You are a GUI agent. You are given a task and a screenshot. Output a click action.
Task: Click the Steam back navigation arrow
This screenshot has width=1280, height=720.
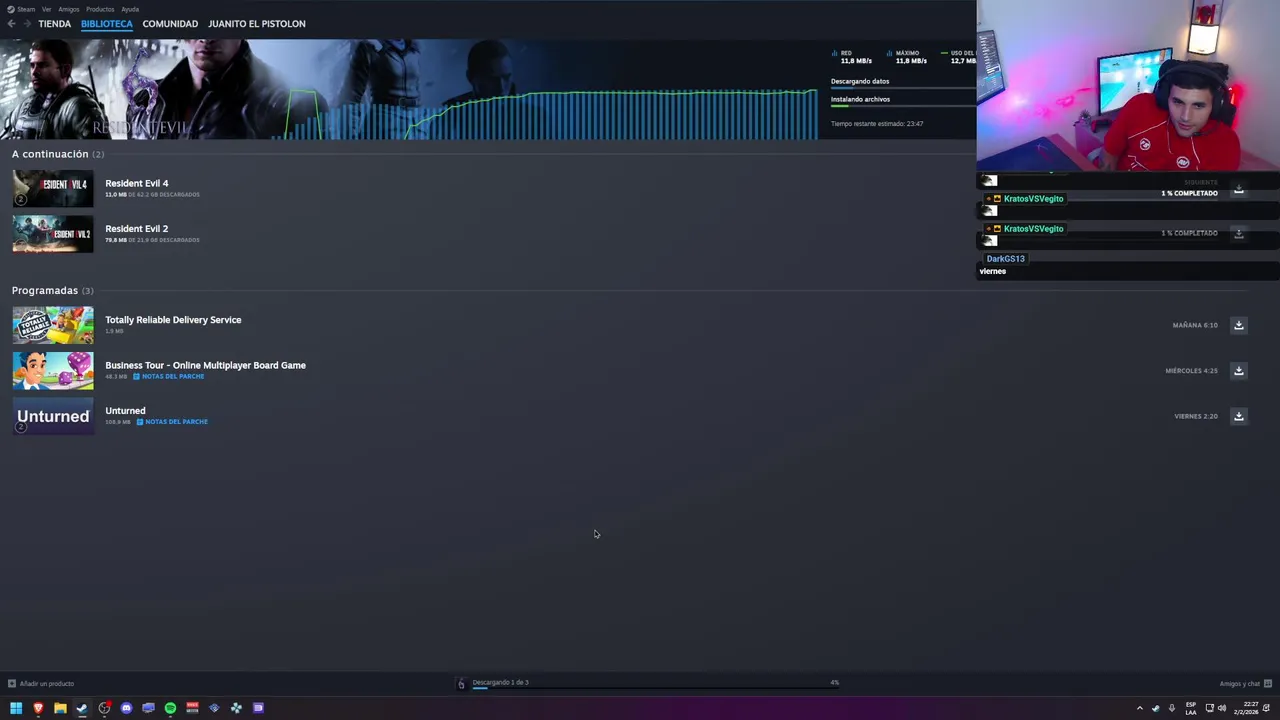coord(11,24)
